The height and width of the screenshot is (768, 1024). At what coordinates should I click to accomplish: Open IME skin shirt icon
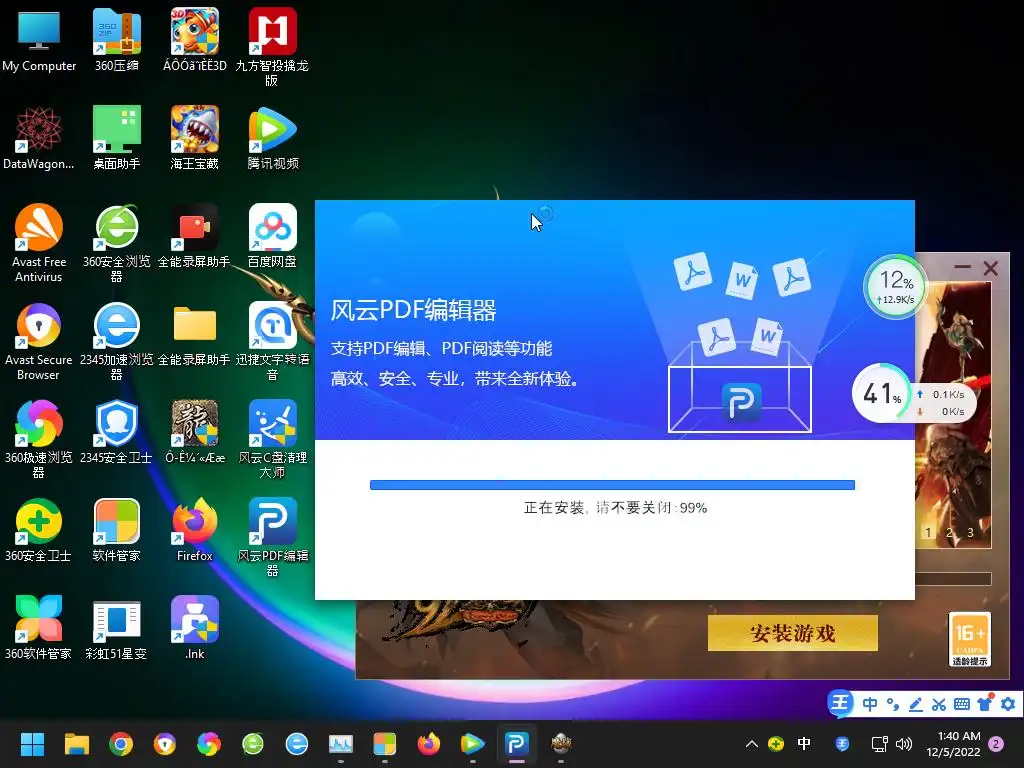[985, 703]
